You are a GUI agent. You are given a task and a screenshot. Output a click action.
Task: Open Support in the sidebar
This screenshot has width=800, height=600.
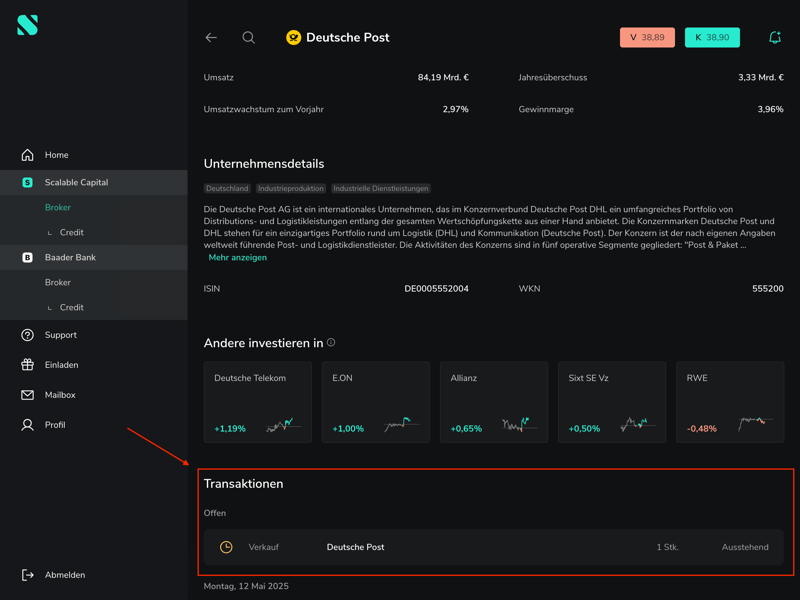(x=61, y=335)
